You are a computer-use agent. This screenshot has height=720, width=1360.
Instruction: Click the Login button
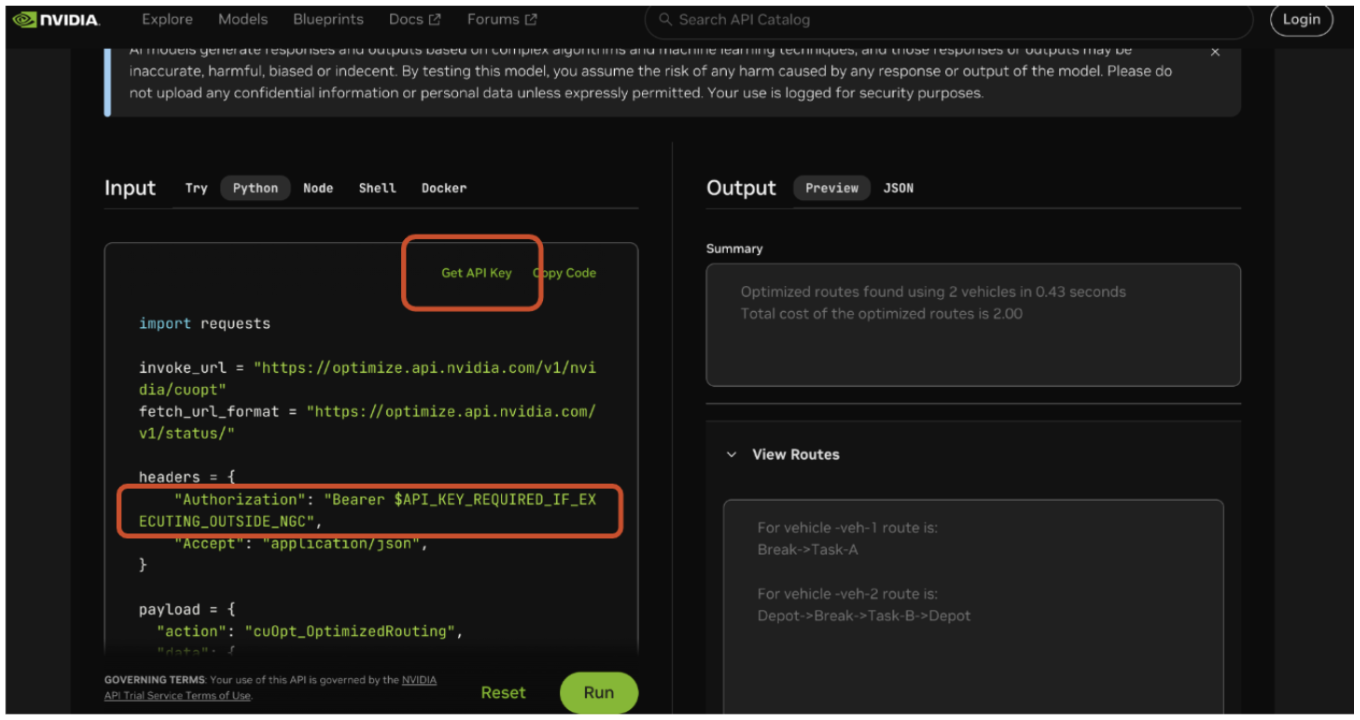[1301, 19]
